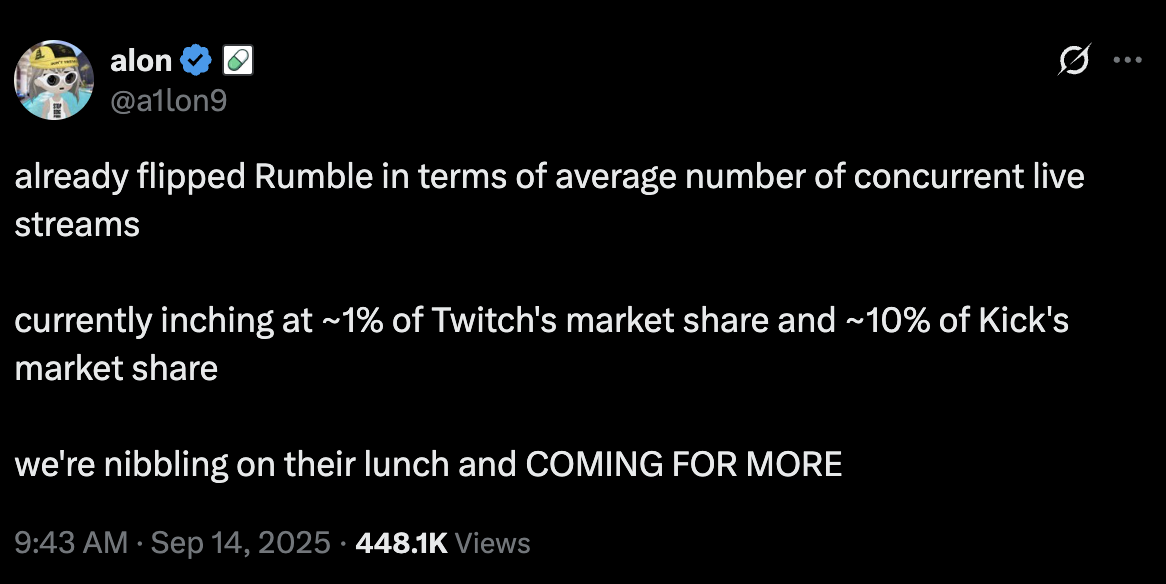Click the word Rumble in the post
Image resolution: width=1166 pixels, height=584 pixels.
(314, 176)
